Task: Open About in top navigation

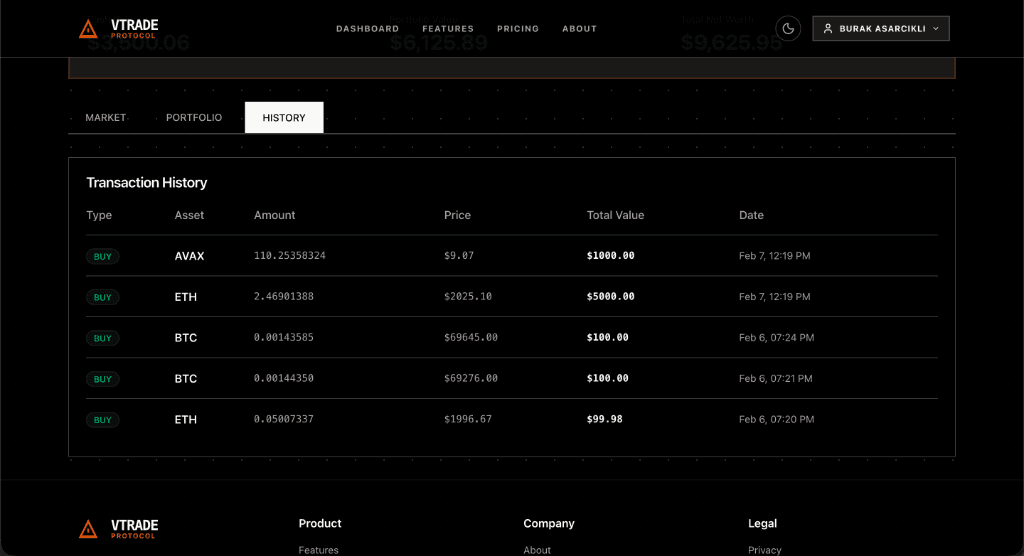Action: (579, 29)
